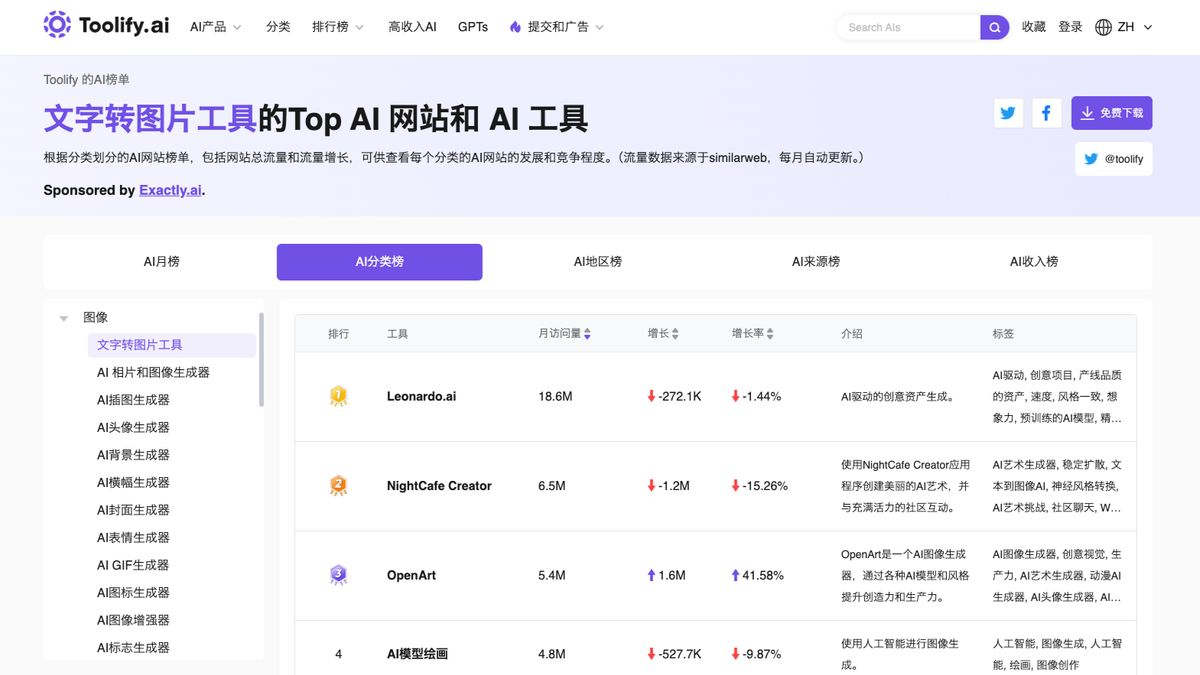Click the category sidebar scrollbar
Screen dimensions: 1200x675
[262, 360]
